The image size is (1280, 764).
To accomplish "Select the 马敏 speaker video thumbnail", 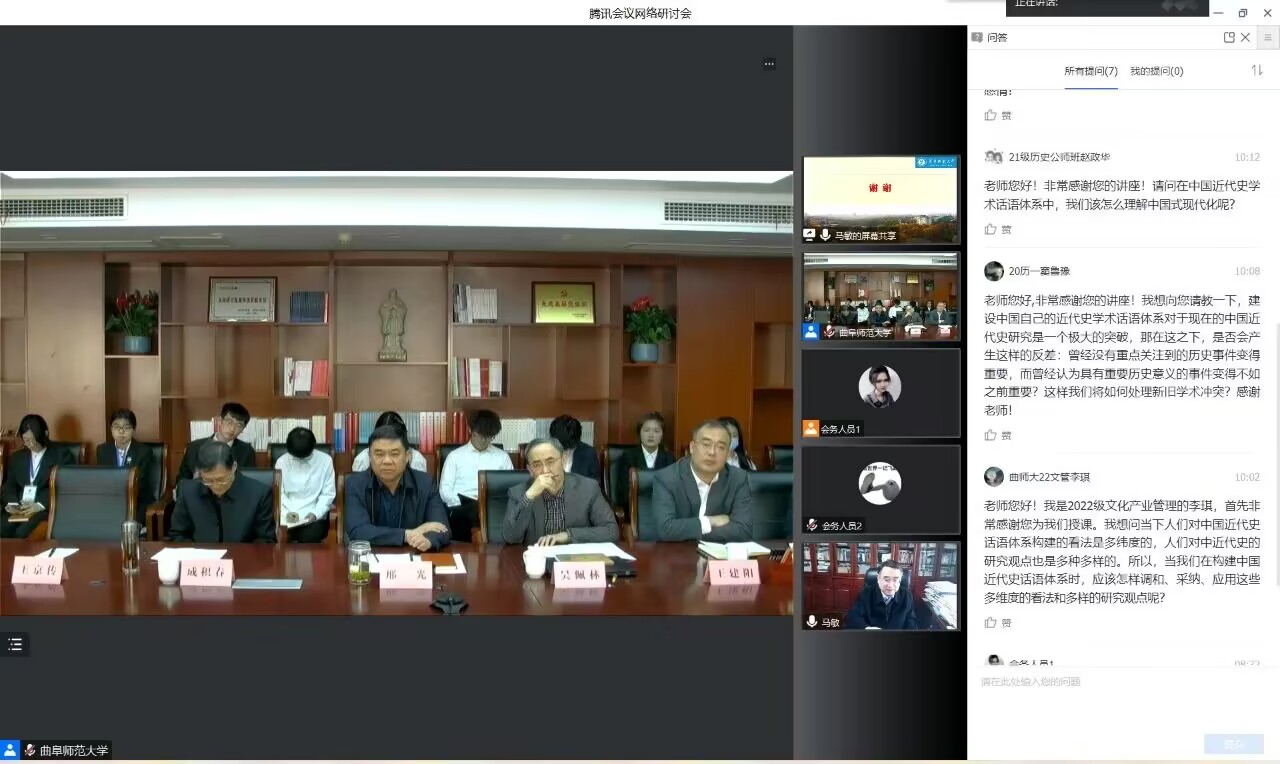I will (880, 586).
